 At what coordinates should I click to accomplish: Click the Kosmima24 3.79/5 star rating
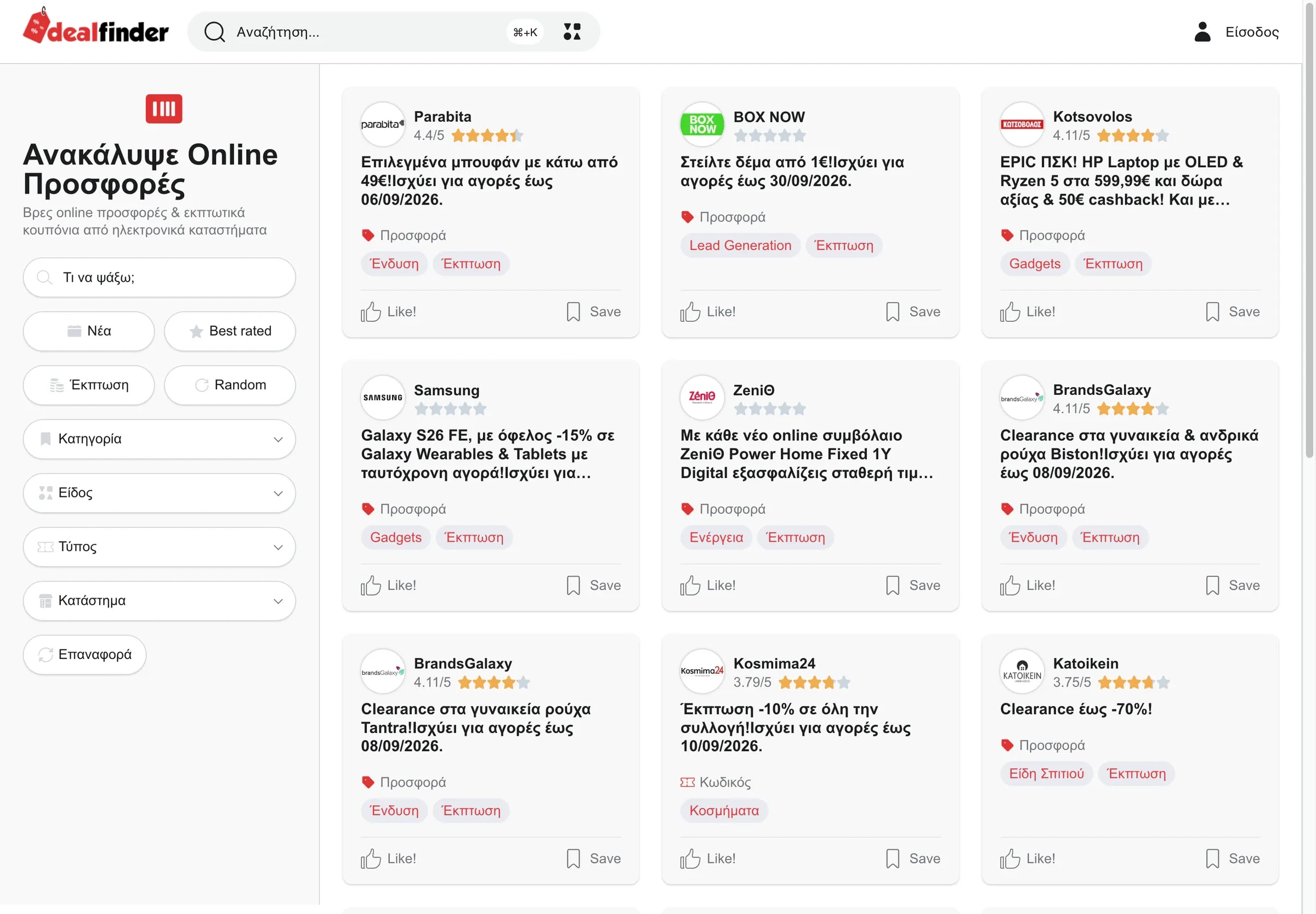click(x=814, y=683)
